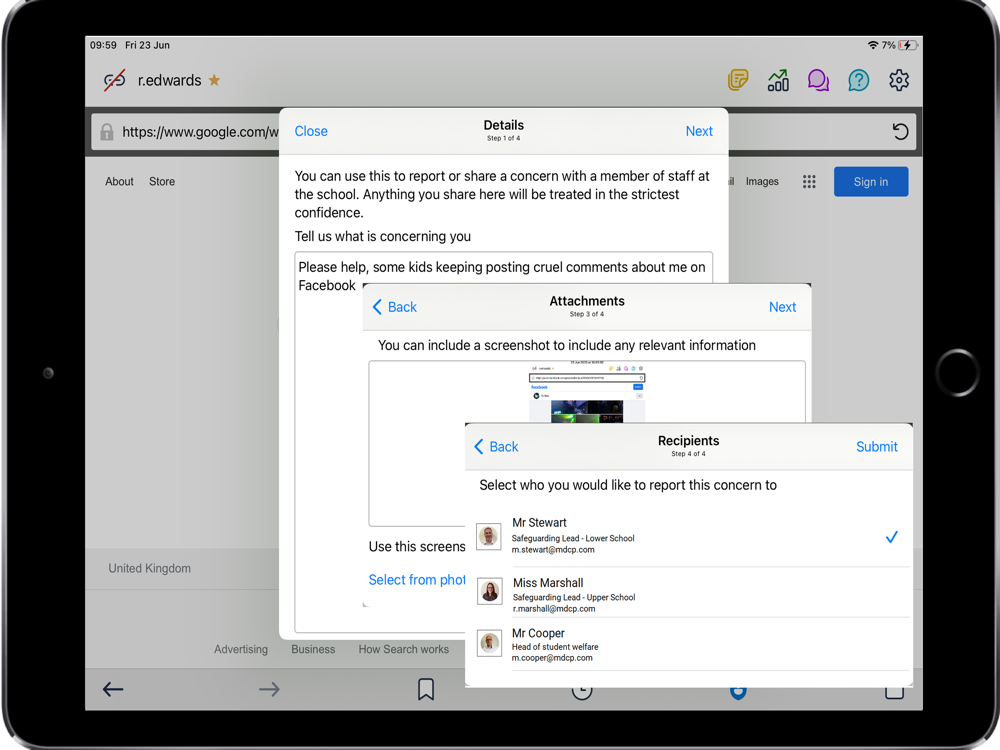Click the reload icon in address bar
This screenshot has height=750, width=1000.
coord(900,132)
